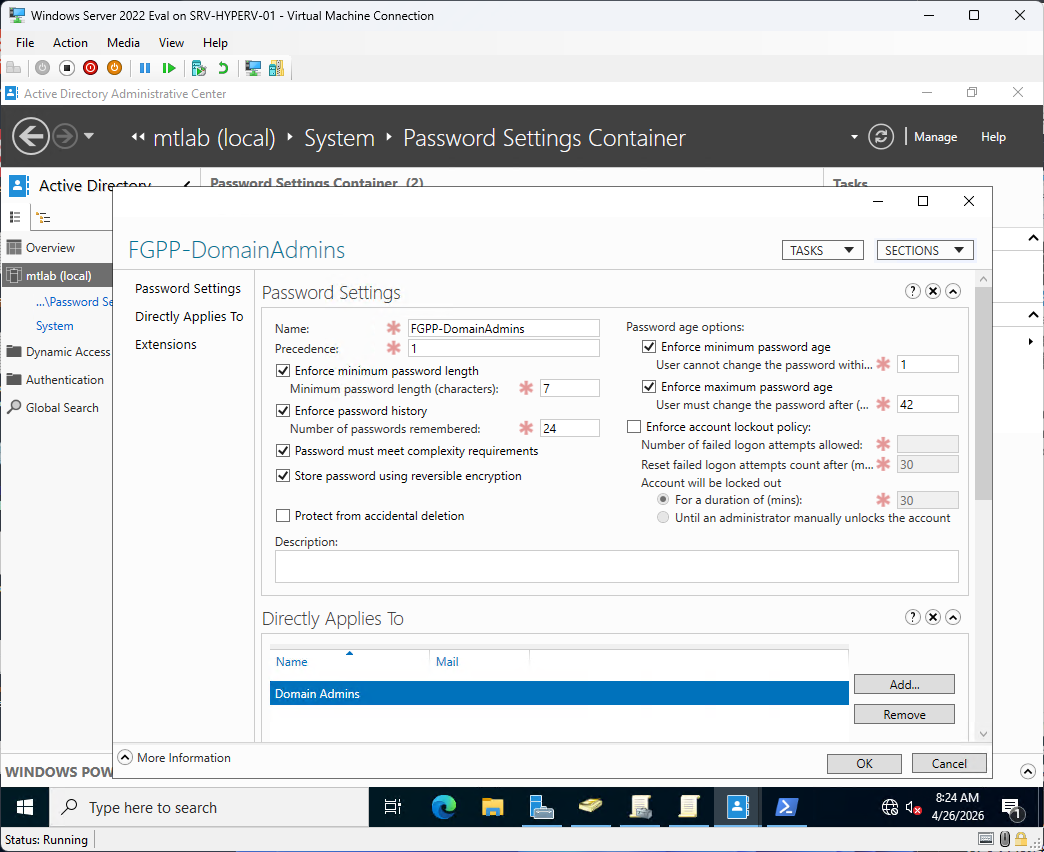Image resolution: width=1044 pixels, height=852 pixels.
Task: Click the network globe tray icon
Action: [890, 807]
